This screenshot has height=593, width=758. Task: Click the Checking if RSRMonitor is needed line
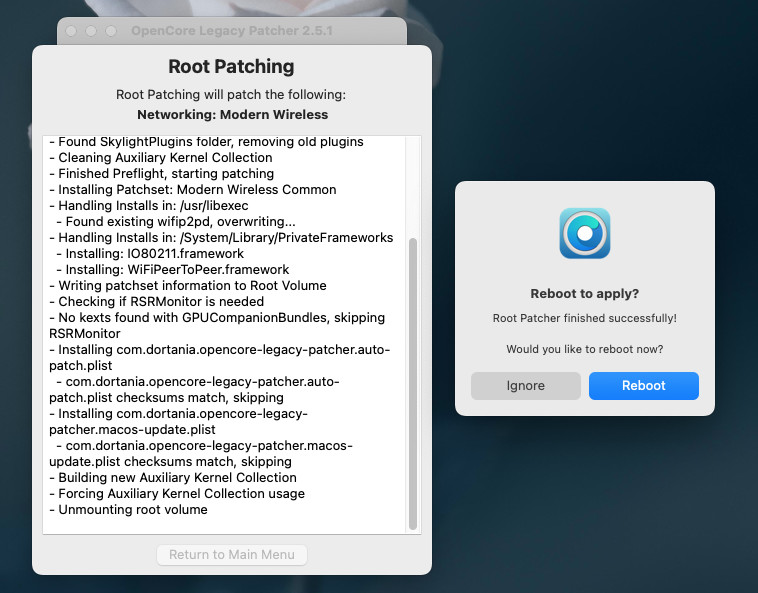pyautogui.click(x=157, y=302)
